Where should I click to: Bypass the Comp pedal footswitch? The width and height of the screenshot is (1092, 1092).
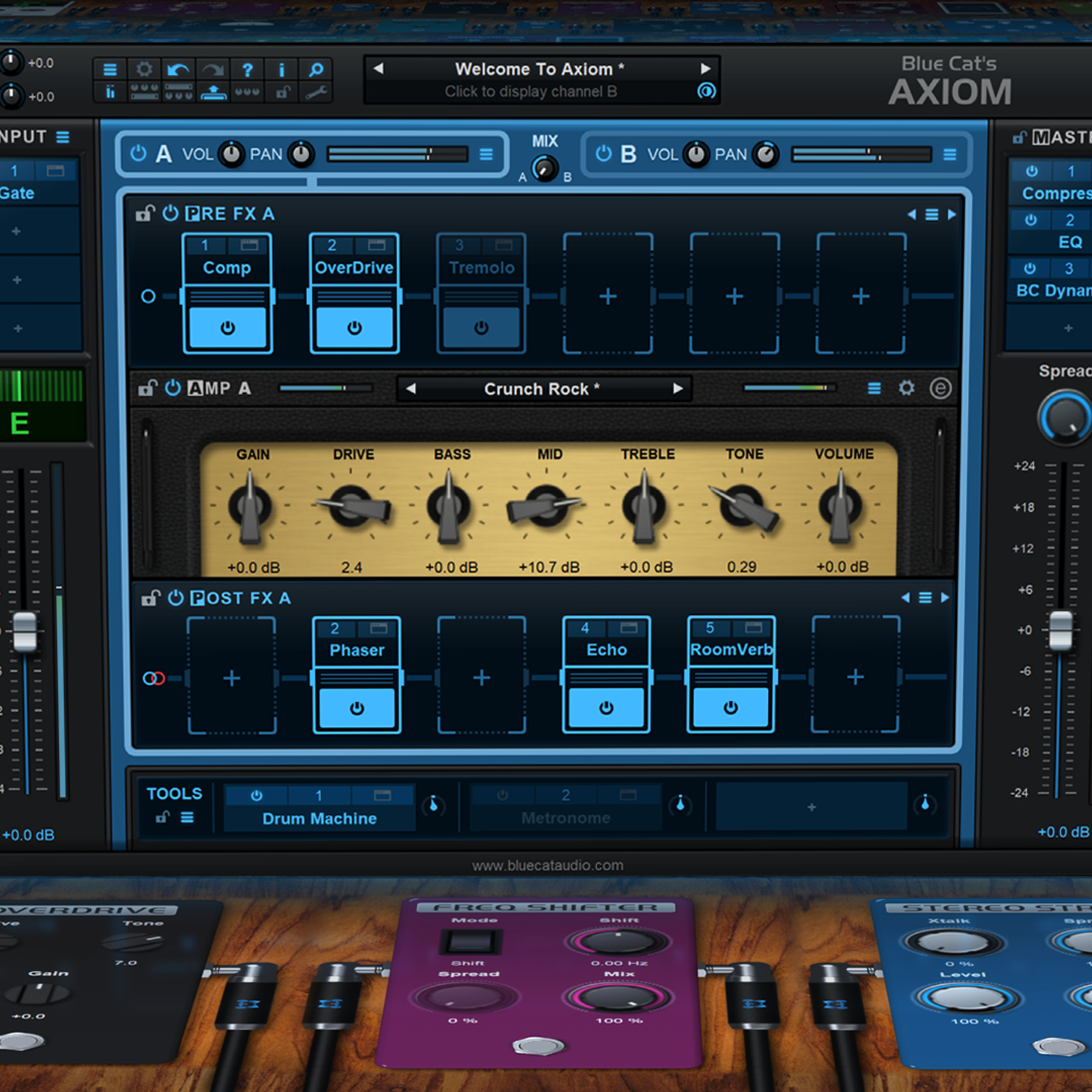[227, 328]
